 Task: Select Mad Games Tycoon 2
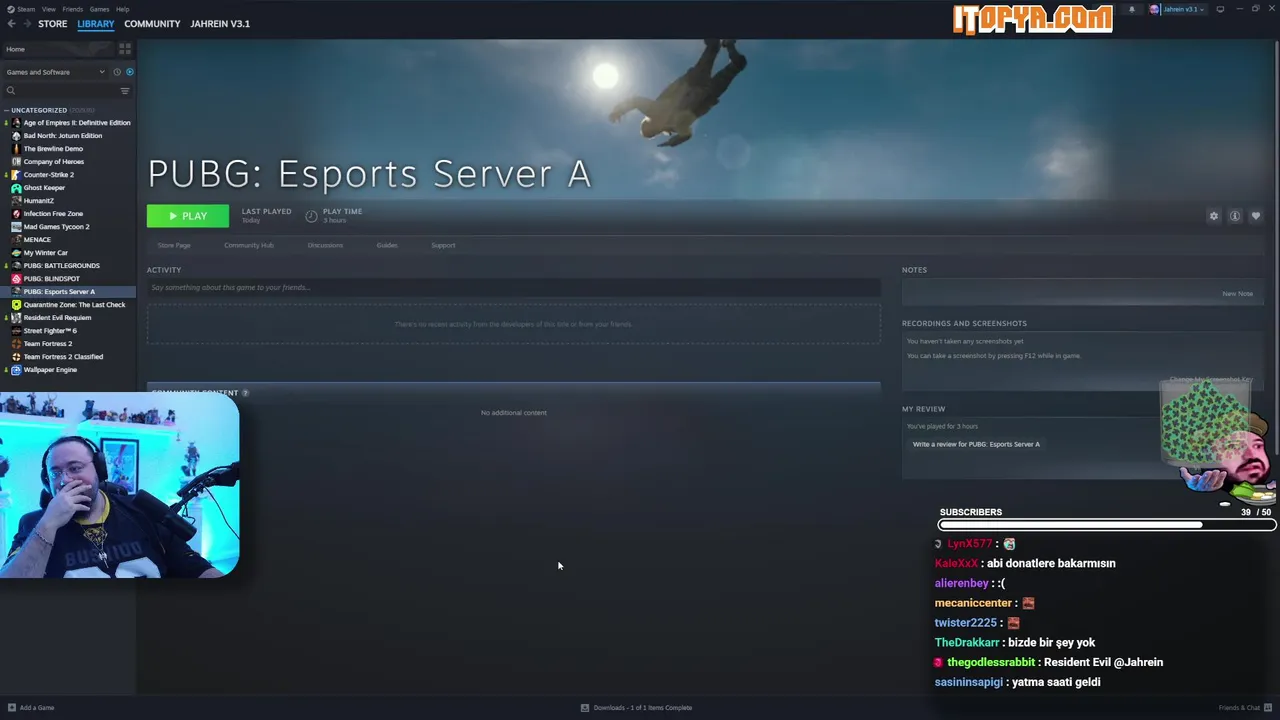pos(56,227)
